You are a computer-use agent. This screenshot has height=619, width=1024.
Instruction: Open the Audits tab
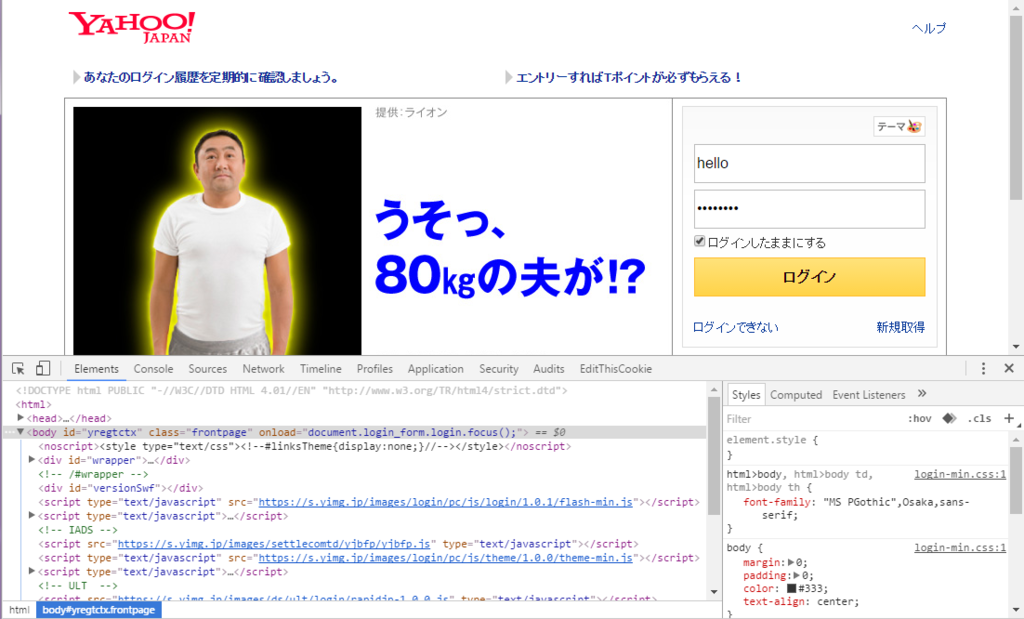click(549, 368)
